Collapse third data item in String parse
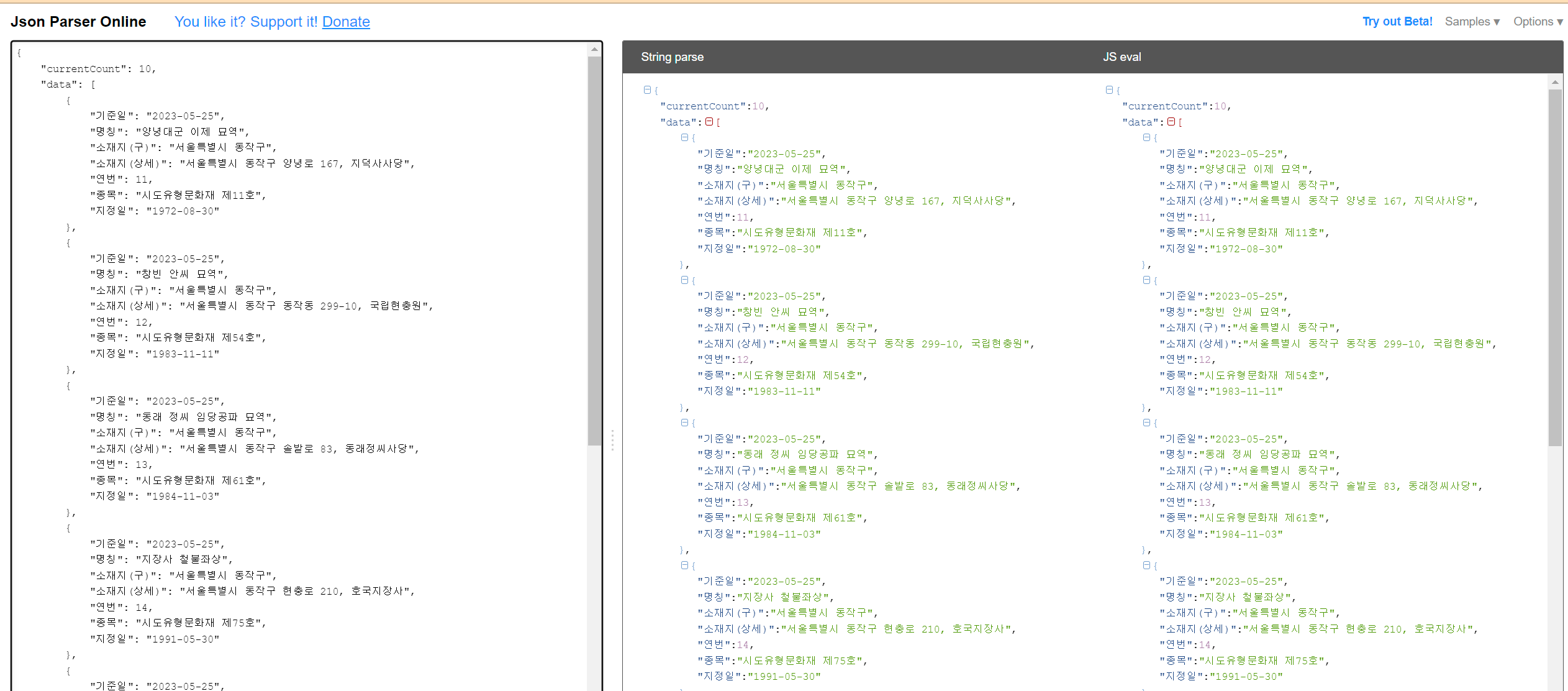 [x=684, y=423]
